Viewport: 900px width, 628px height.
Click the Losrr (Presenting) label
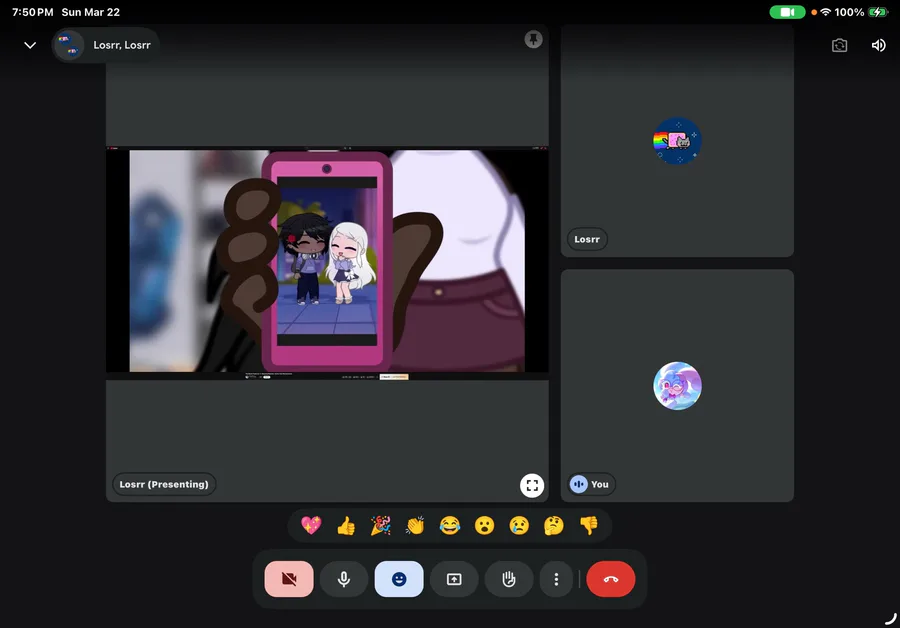coord(164,484)
